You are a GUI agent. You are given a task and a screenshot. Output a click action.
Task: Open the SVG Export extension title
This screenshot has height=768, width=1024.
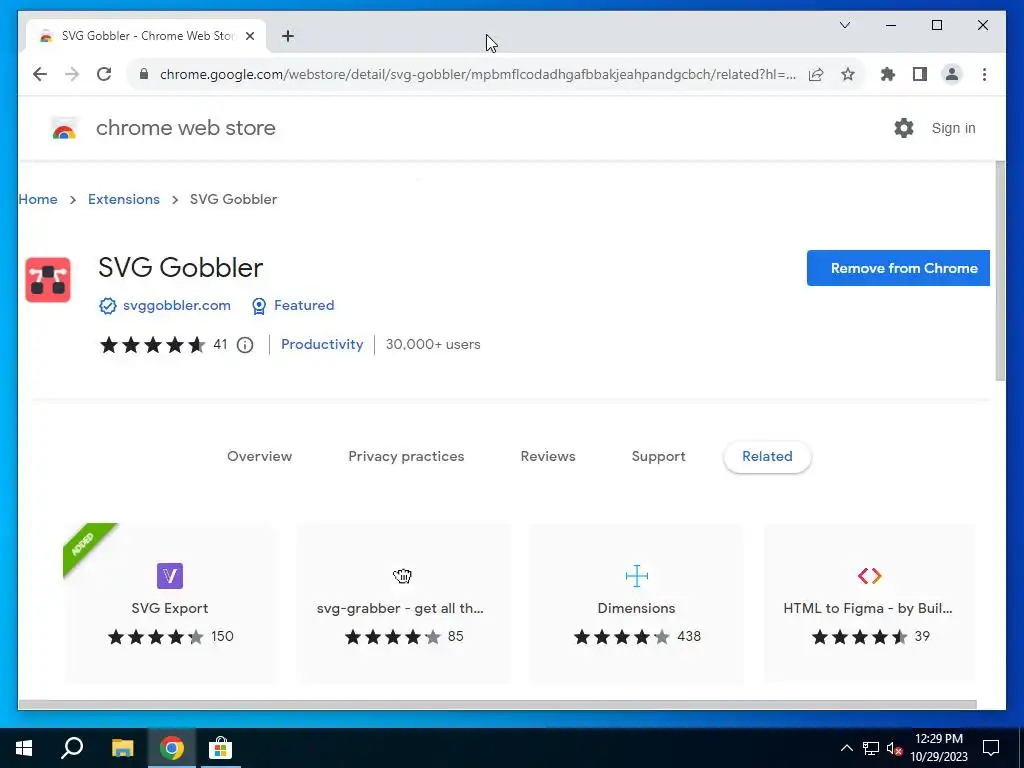(170, 608)
